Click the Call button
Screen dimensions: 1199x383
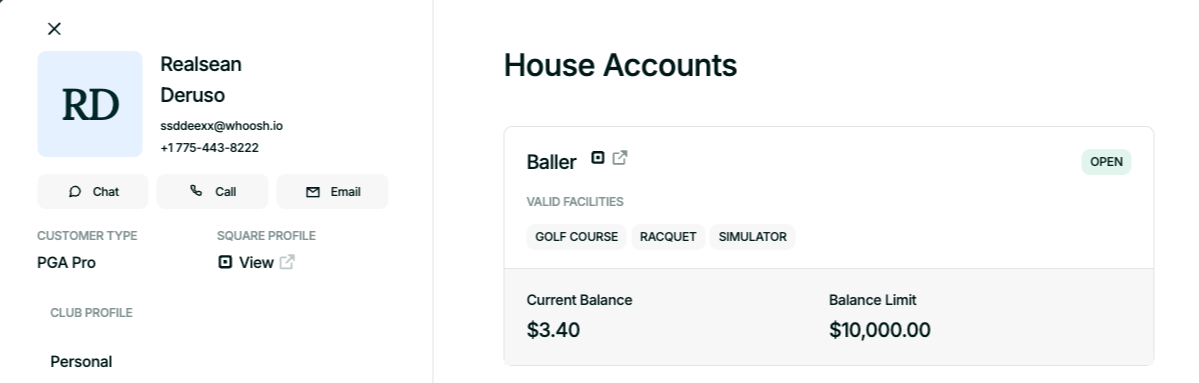coord(213,192)
